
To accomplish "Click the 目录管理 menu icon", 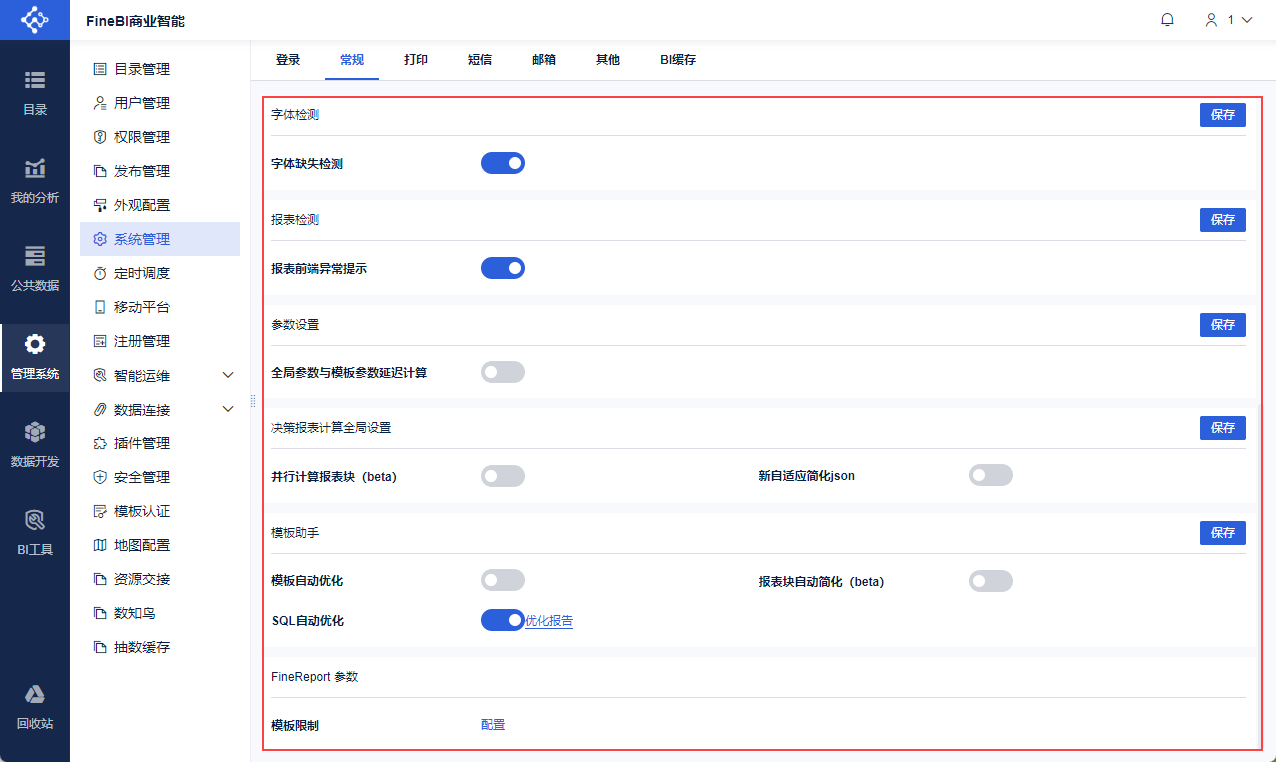I will point(100,69).
